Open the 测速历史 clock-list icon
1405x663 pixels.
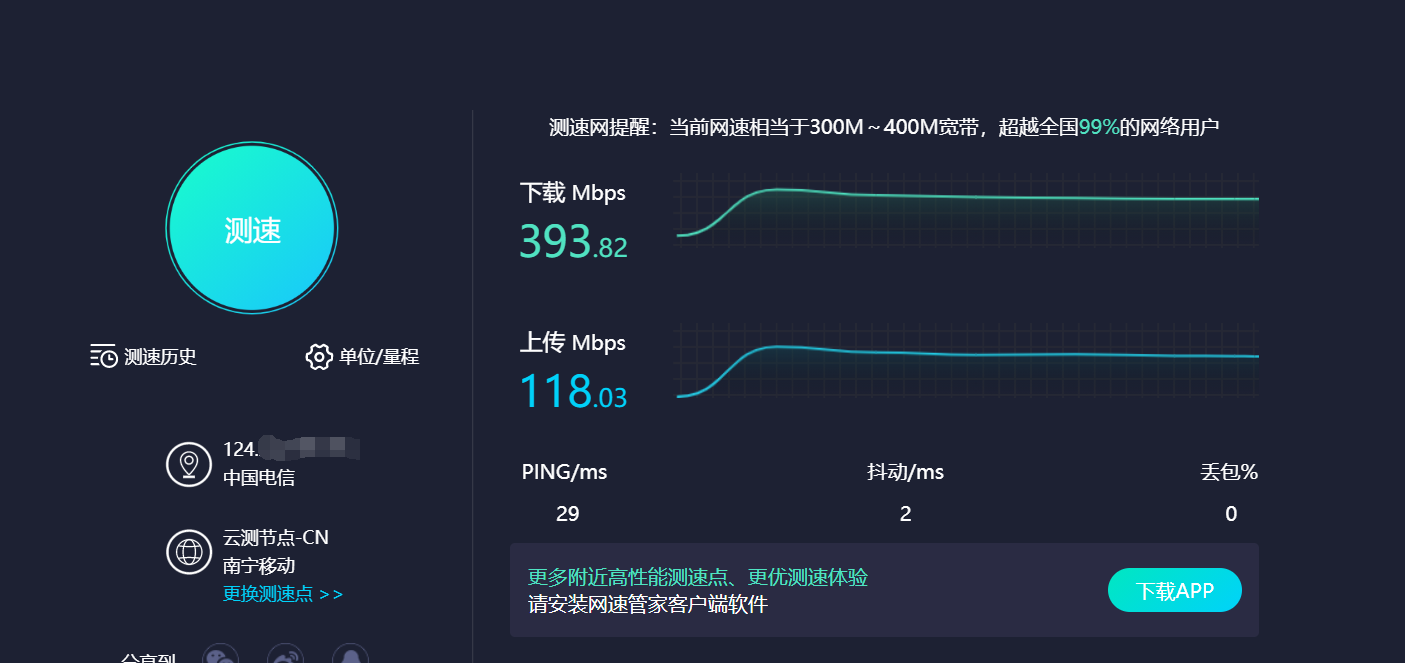coord(103,356)
